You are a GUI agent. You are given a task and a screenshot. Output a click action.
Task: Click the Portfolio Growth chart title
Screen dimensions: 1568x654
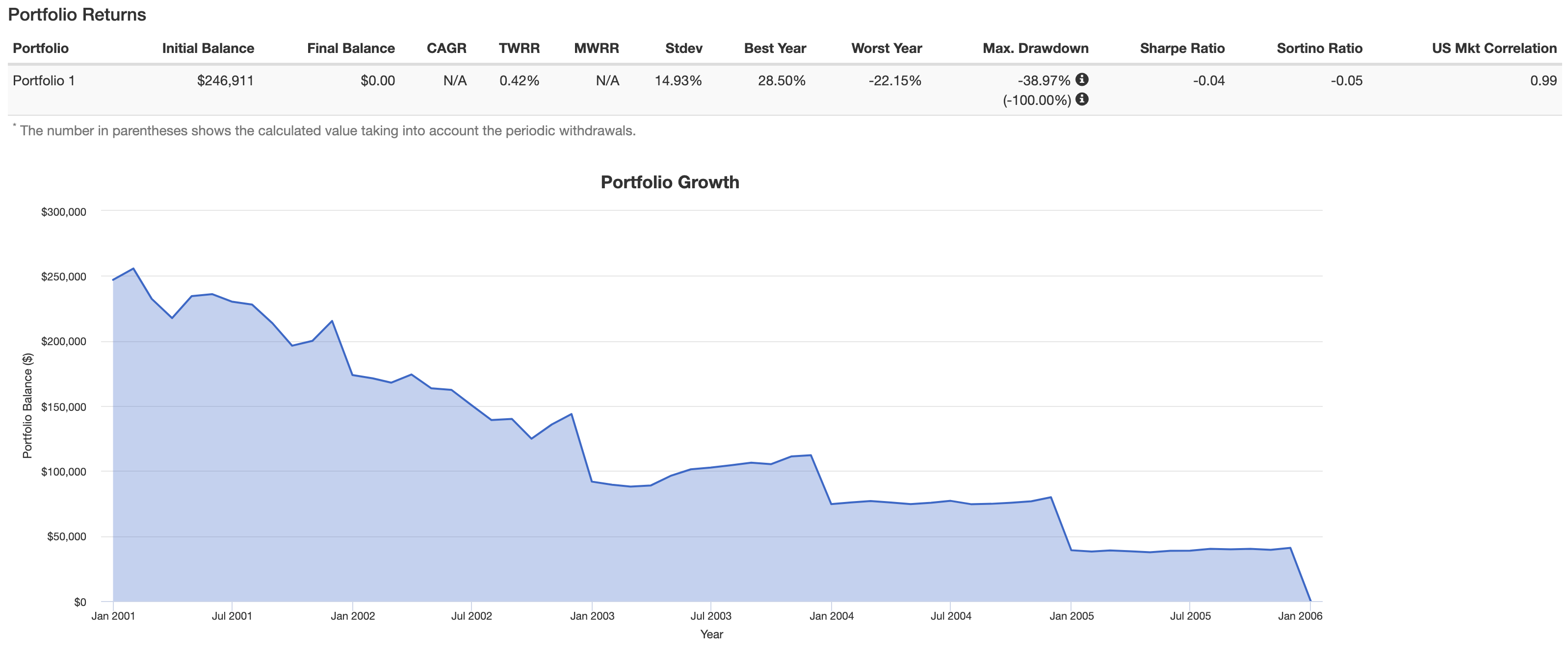coord(670,182)
